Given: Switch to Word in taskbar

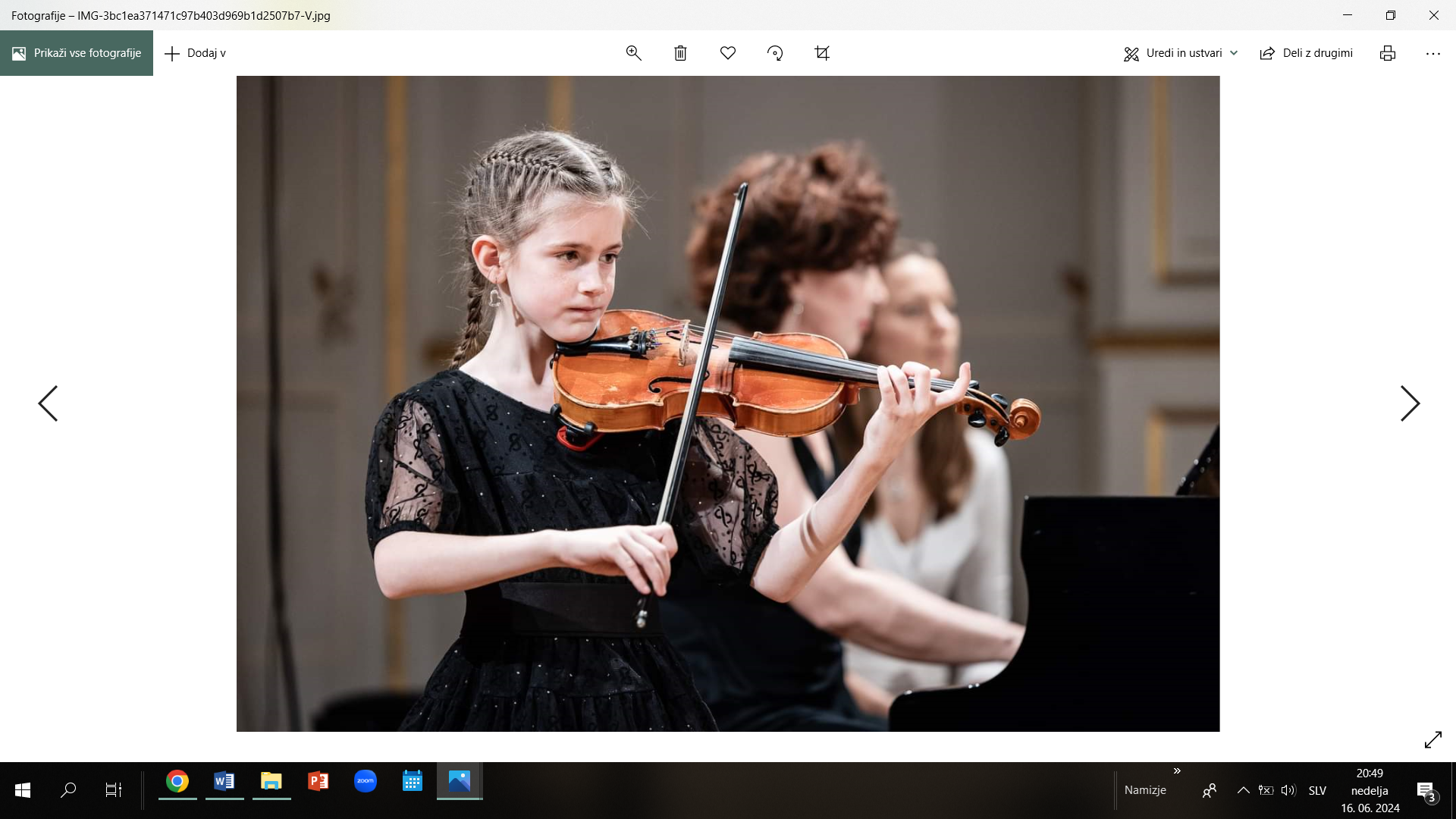Looking at the screenshot, I should coord(224,782).
